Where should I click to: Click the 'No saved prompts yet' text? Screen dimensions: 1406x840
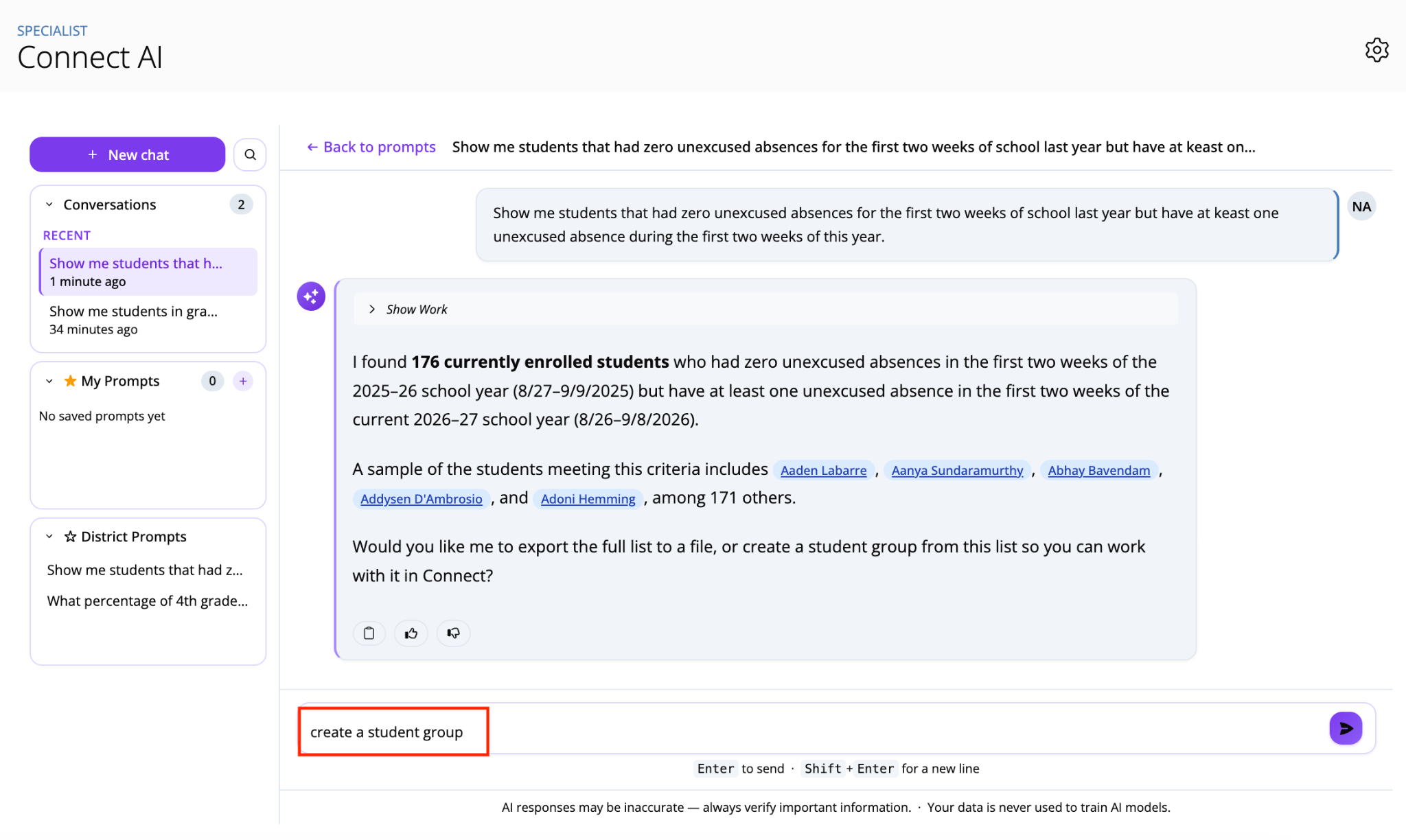pos(102,416)
